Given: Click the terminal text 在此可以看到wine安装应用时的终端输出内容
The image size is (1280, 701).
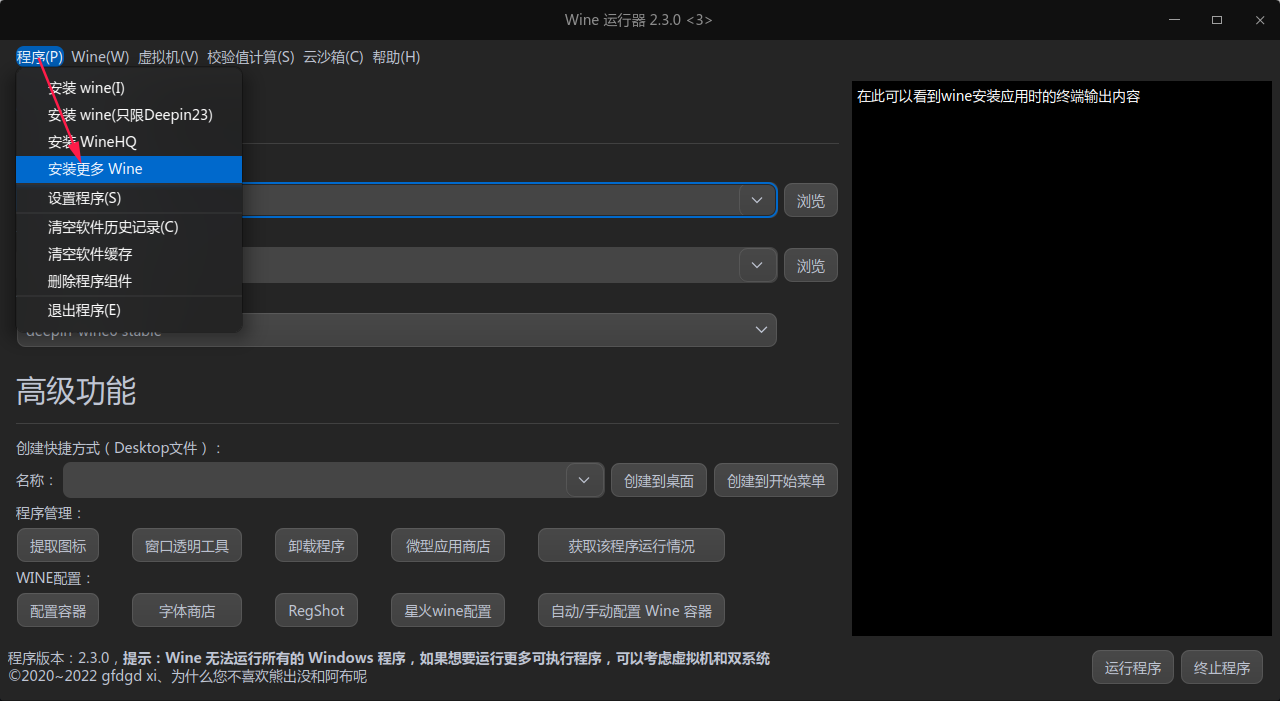Looking at the screenshot, I should click(x=998, y=97).
